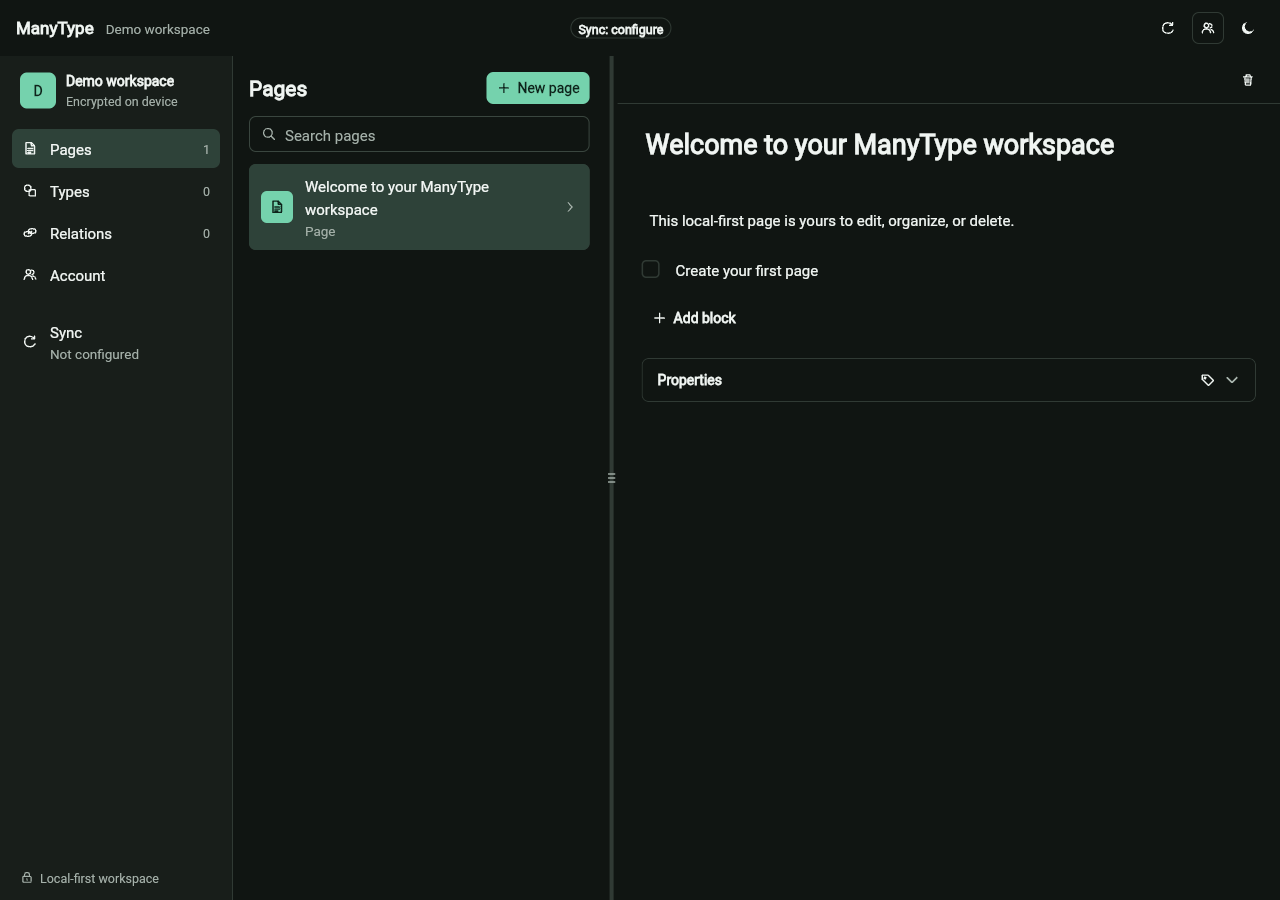This screenshot has width=1280, height=900.
Task: Open Account in the sidebar
Action: point(116,275)
